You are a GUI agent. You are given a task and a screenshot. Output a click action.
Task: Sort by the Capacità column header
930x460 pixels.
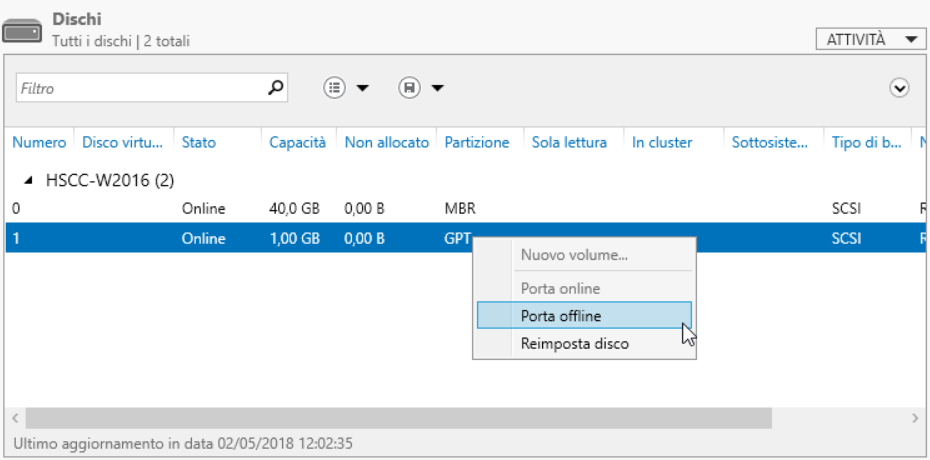coord(298,142)
